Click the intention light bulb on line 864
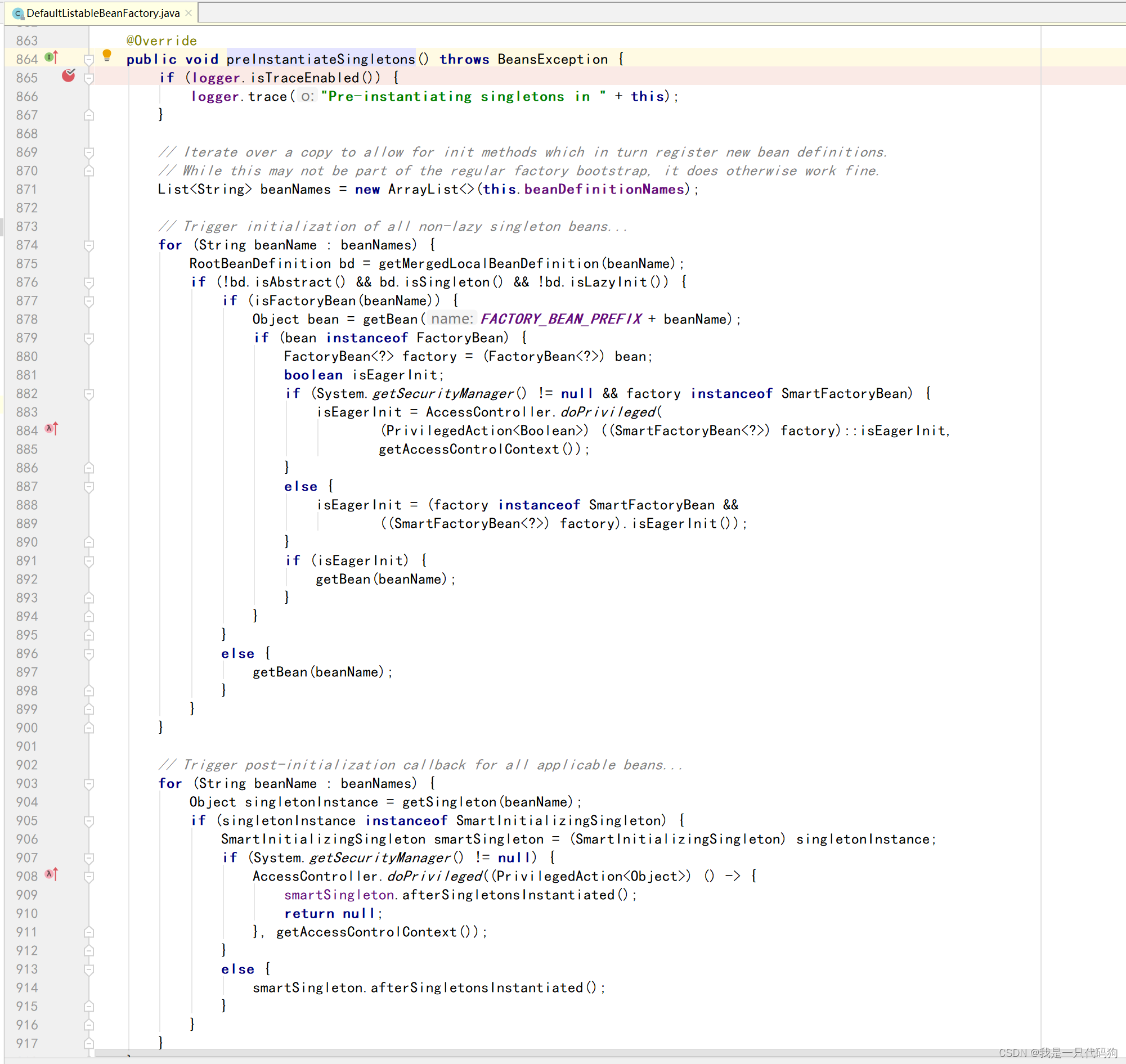Image resolution: width=1126 pixels, height=1064 pixels. [108, 55]
